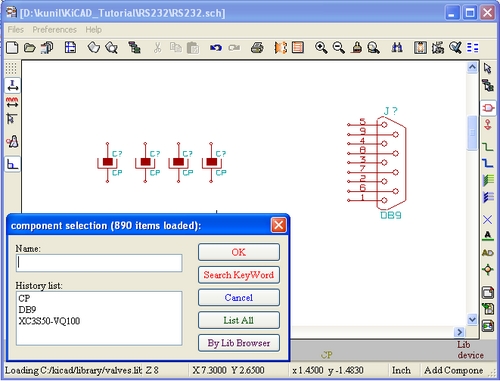The width and height of the screenshot is (500, 381).
Task: Select the Place a power port tool
Action: point(488,125)
